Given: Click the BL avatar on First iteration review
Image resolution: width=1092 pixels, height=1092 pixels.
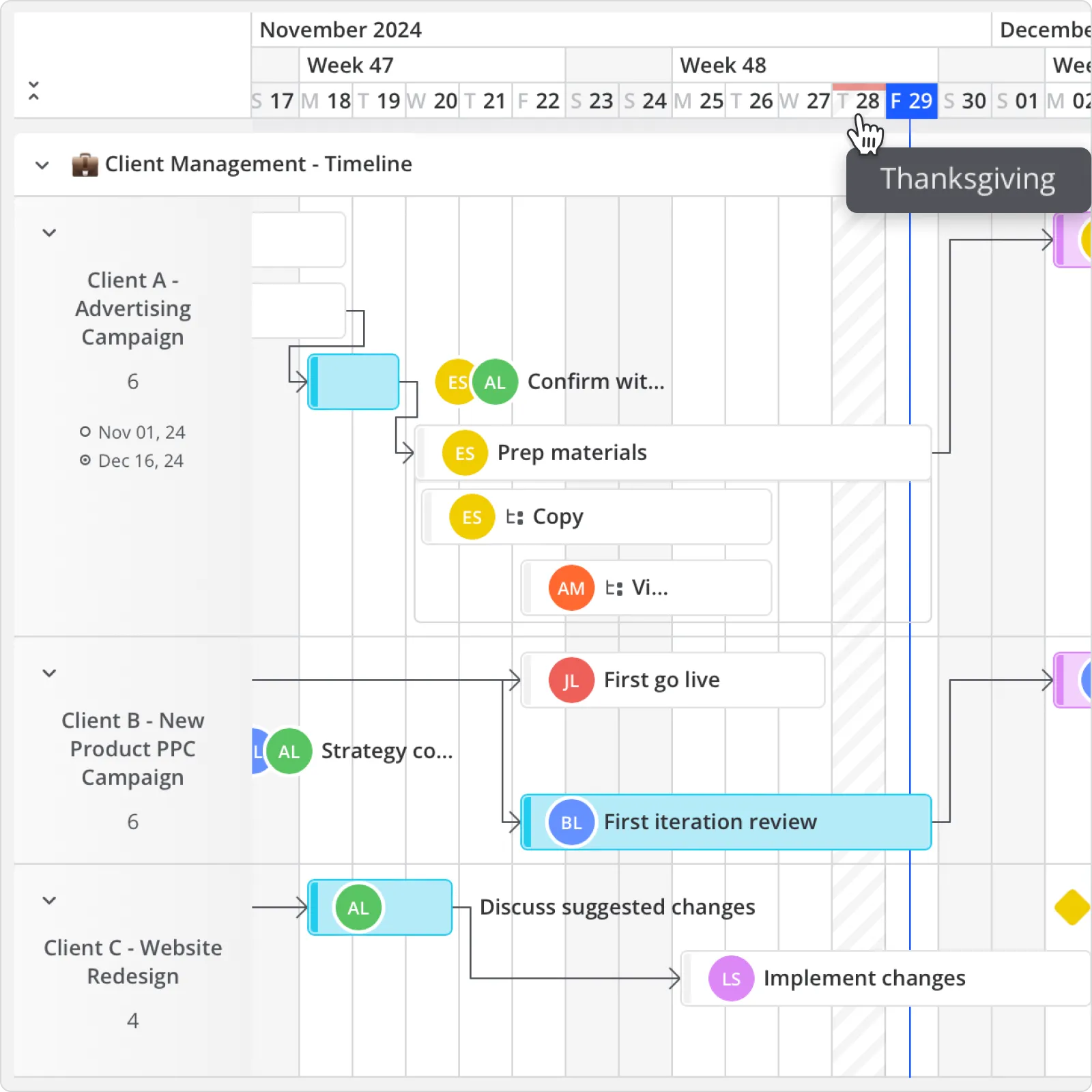Looking at the screenshot, I should pyautogui.click(x=571, y=822).
